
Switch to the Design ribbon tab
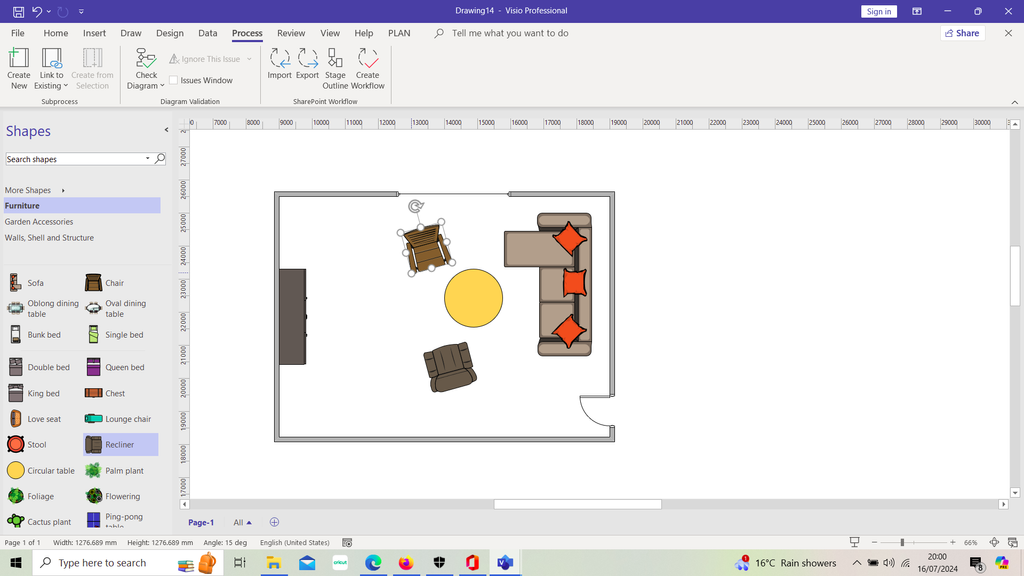[169, 32]
